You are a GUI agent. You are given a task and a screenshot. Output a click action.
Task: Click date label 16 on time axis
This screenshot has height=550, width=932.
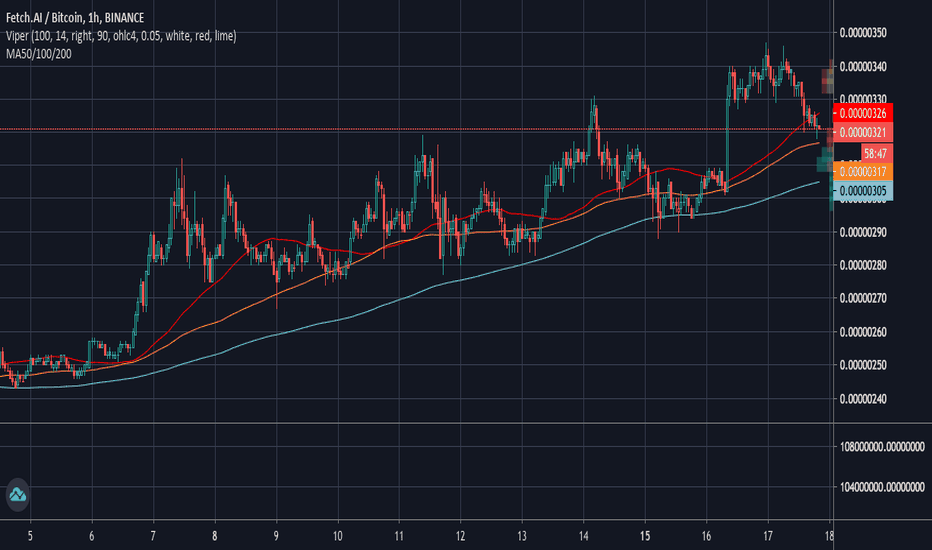[x=706, y=536]
